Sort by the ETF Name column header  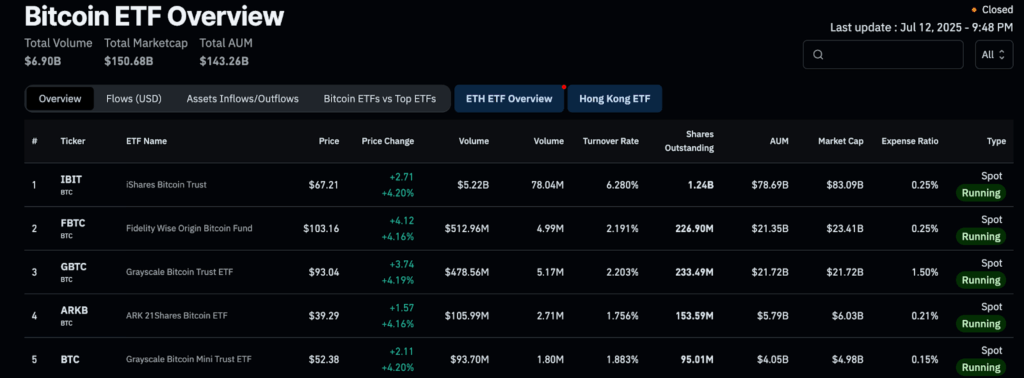click(146, 141)
